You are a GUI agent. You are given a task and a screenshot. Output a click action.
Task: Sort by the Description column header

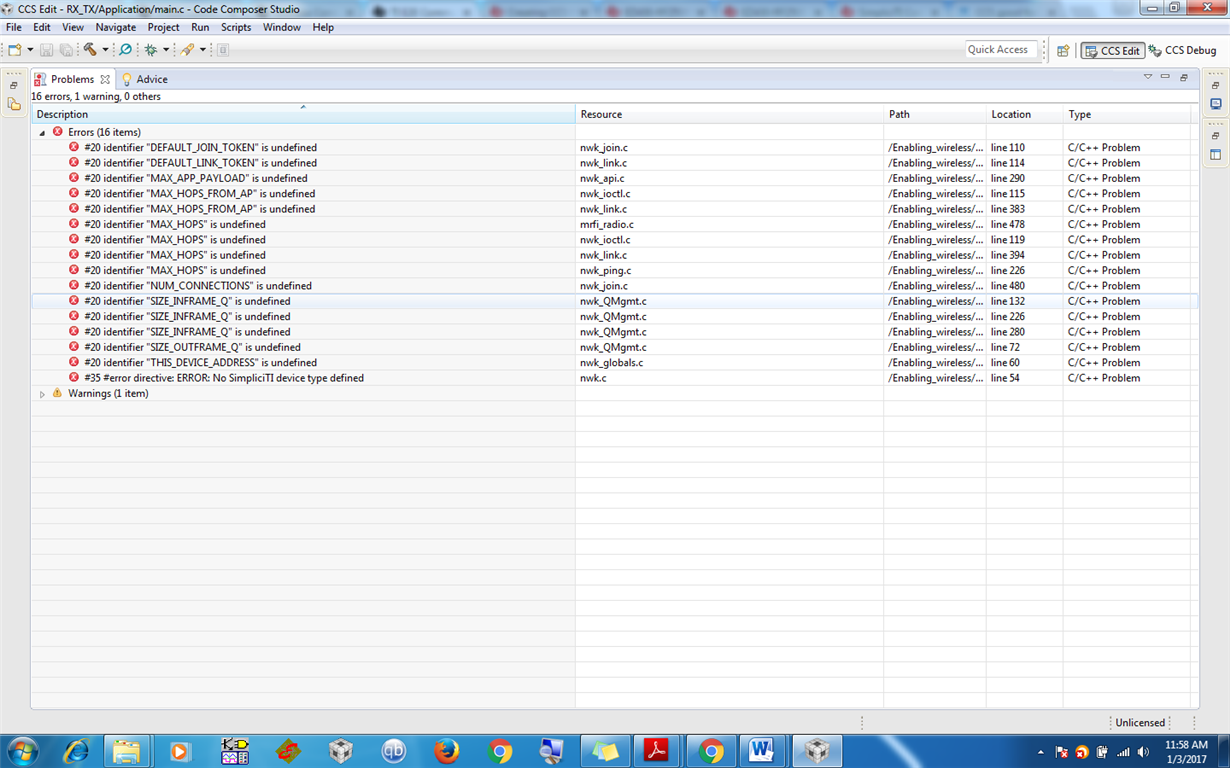[303, 114]
